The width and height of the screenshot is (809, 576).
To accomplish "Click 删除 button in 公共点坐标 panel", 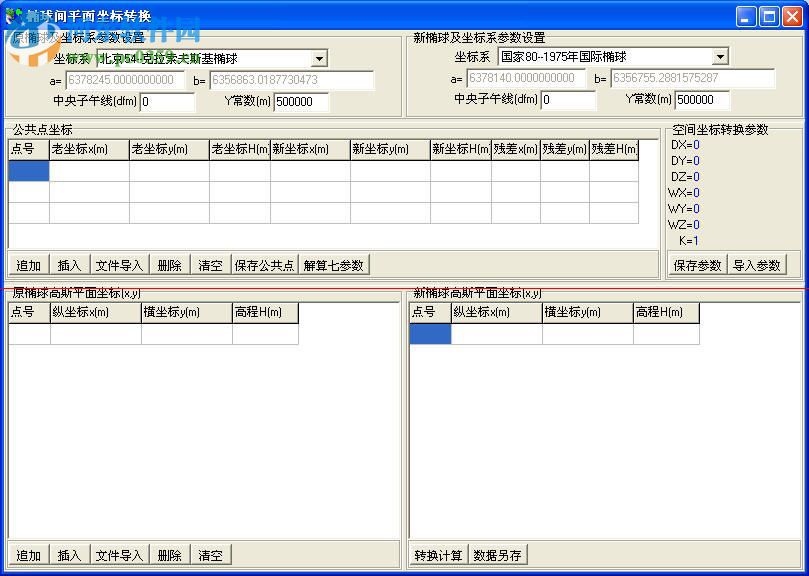I will 170,265.
